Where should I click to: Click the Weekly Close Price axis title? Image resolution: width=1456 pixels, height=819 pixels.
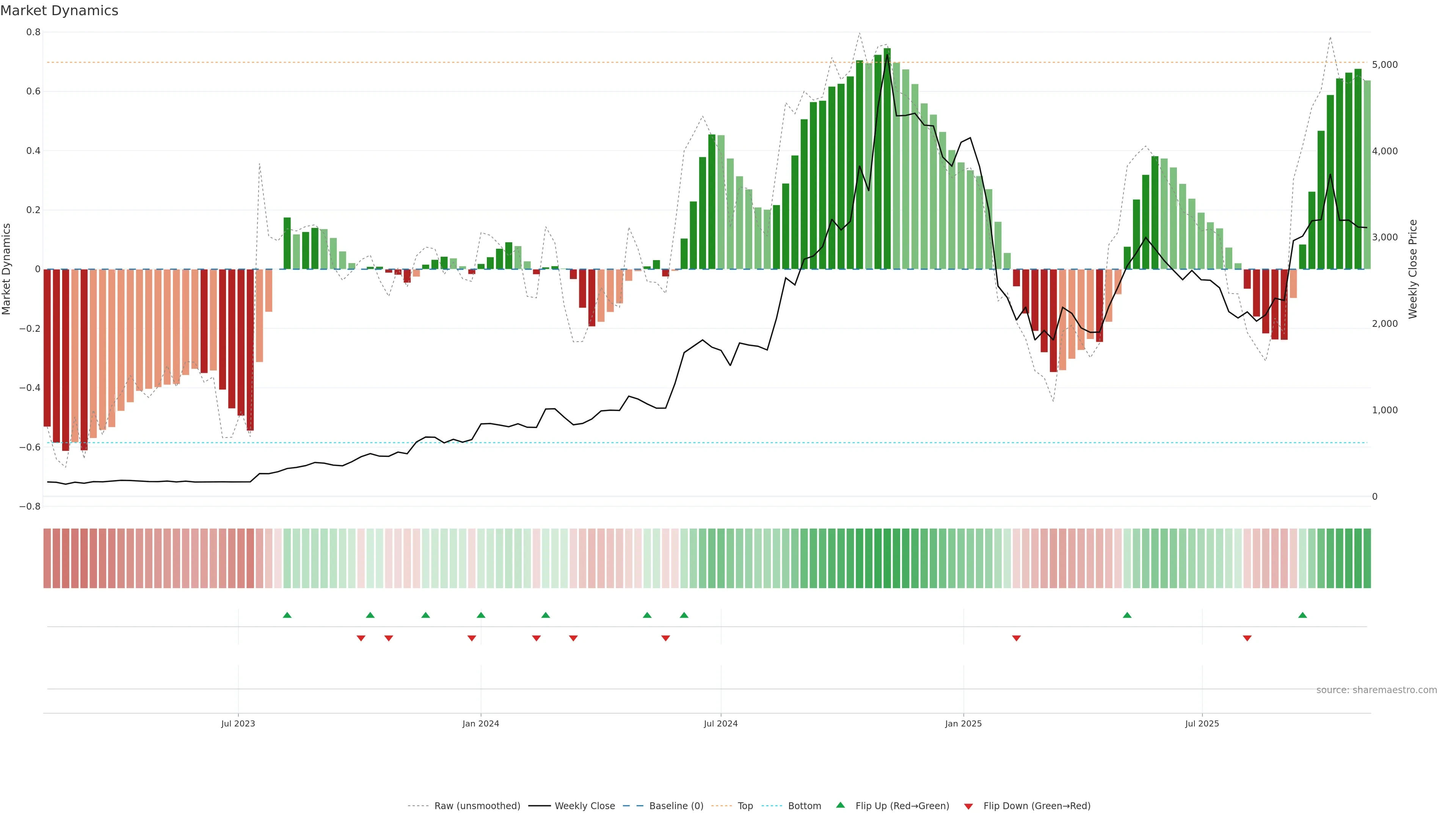click(1412, 269)
